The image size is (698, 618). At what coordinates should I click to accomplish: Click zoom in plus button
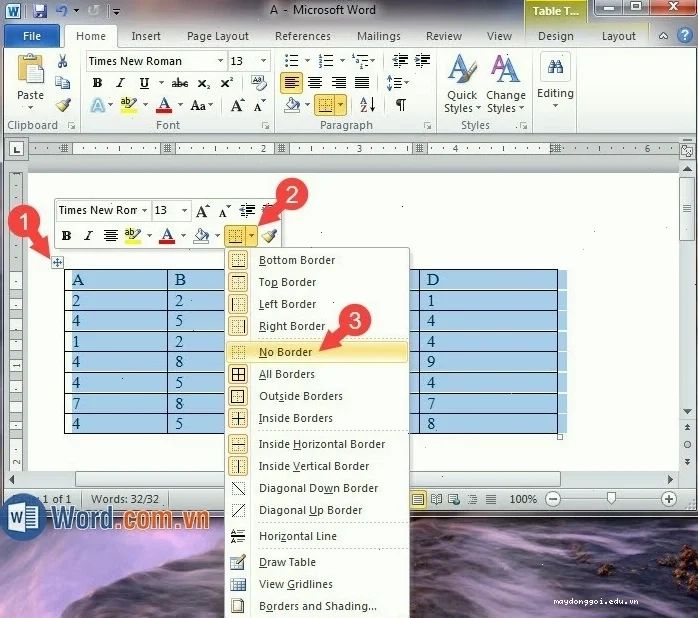[669, 500]
